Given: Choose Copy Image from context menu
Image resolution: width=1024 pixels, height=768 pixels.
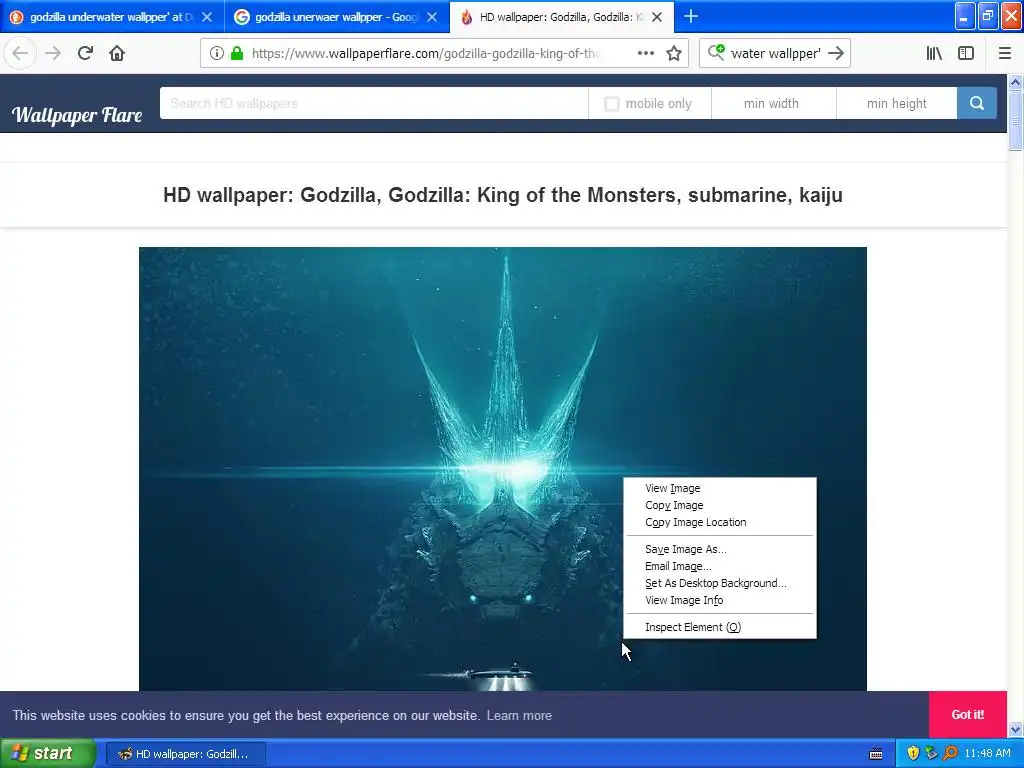Looking at the screenshot, I should click(x=720, y=505).
